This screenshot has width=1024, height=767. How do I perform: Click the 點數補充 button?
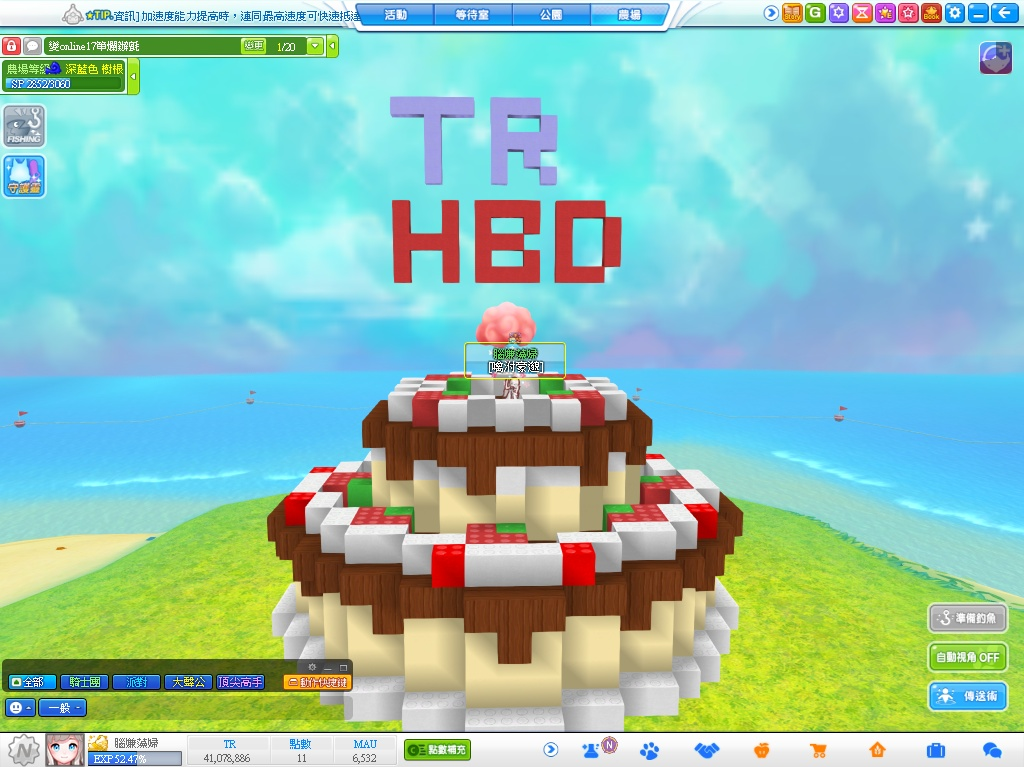coord(437,749)
